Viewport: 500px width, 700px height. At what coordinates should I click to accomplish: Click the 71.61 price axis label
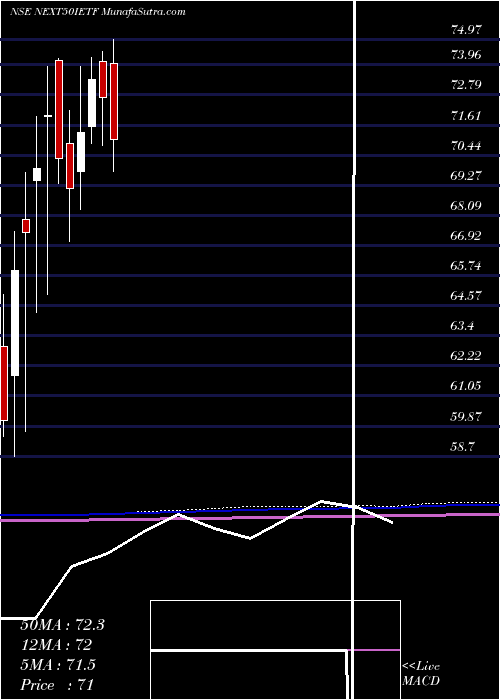click(x=466, y=116)
